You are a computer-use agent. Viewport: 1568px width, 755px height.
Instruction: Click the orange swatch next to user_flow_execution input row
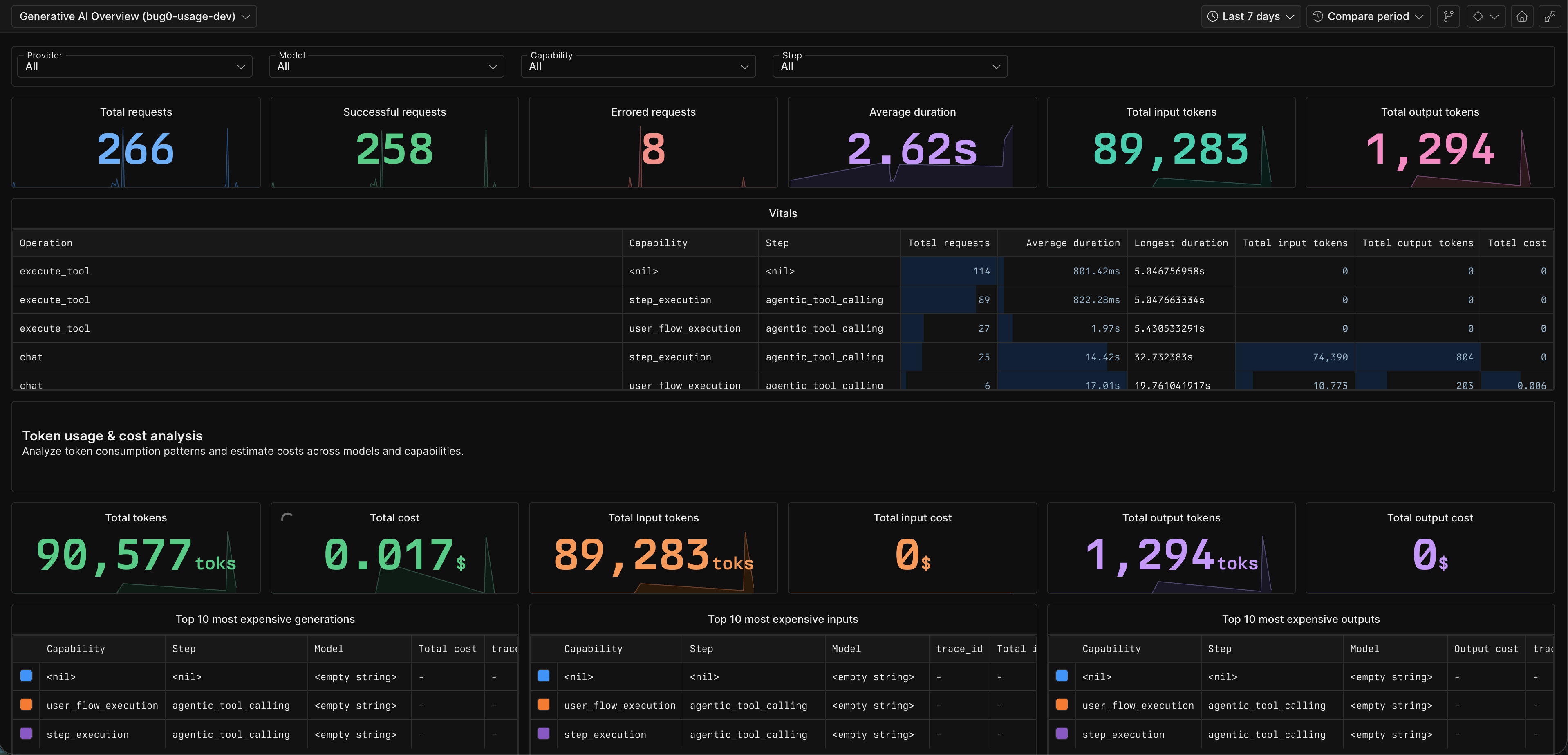544,705
